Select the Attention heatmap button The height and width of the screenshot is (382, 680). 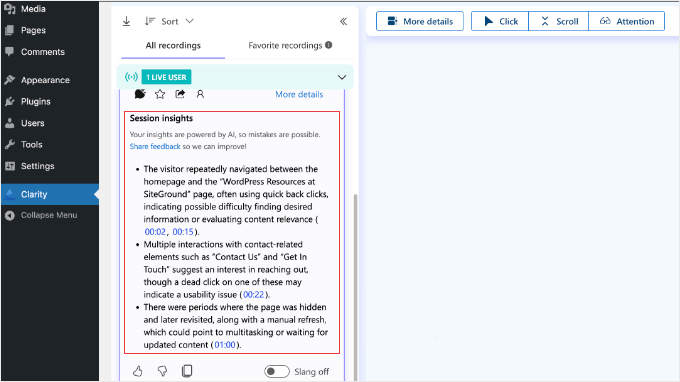627,21
